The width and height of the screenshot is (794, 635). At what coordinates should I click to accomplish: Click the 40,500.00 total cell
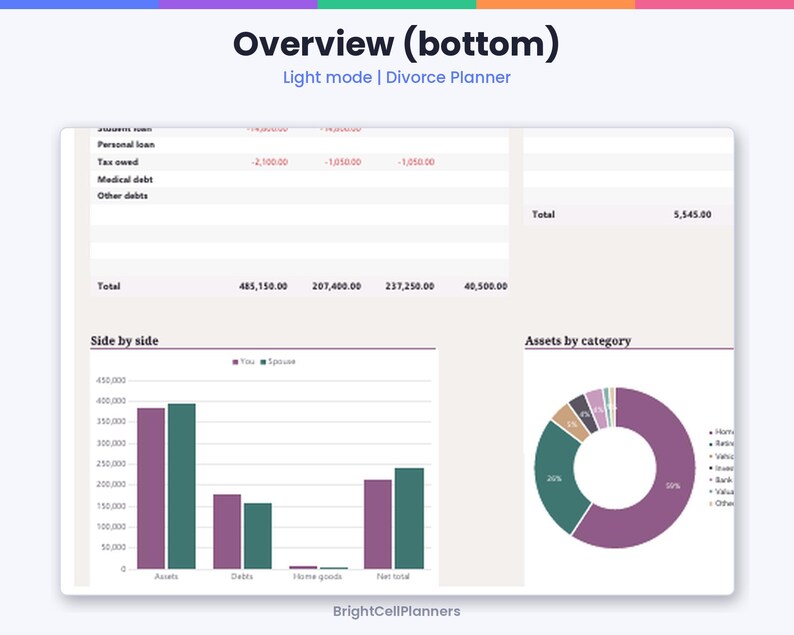[x=486, y=286]
